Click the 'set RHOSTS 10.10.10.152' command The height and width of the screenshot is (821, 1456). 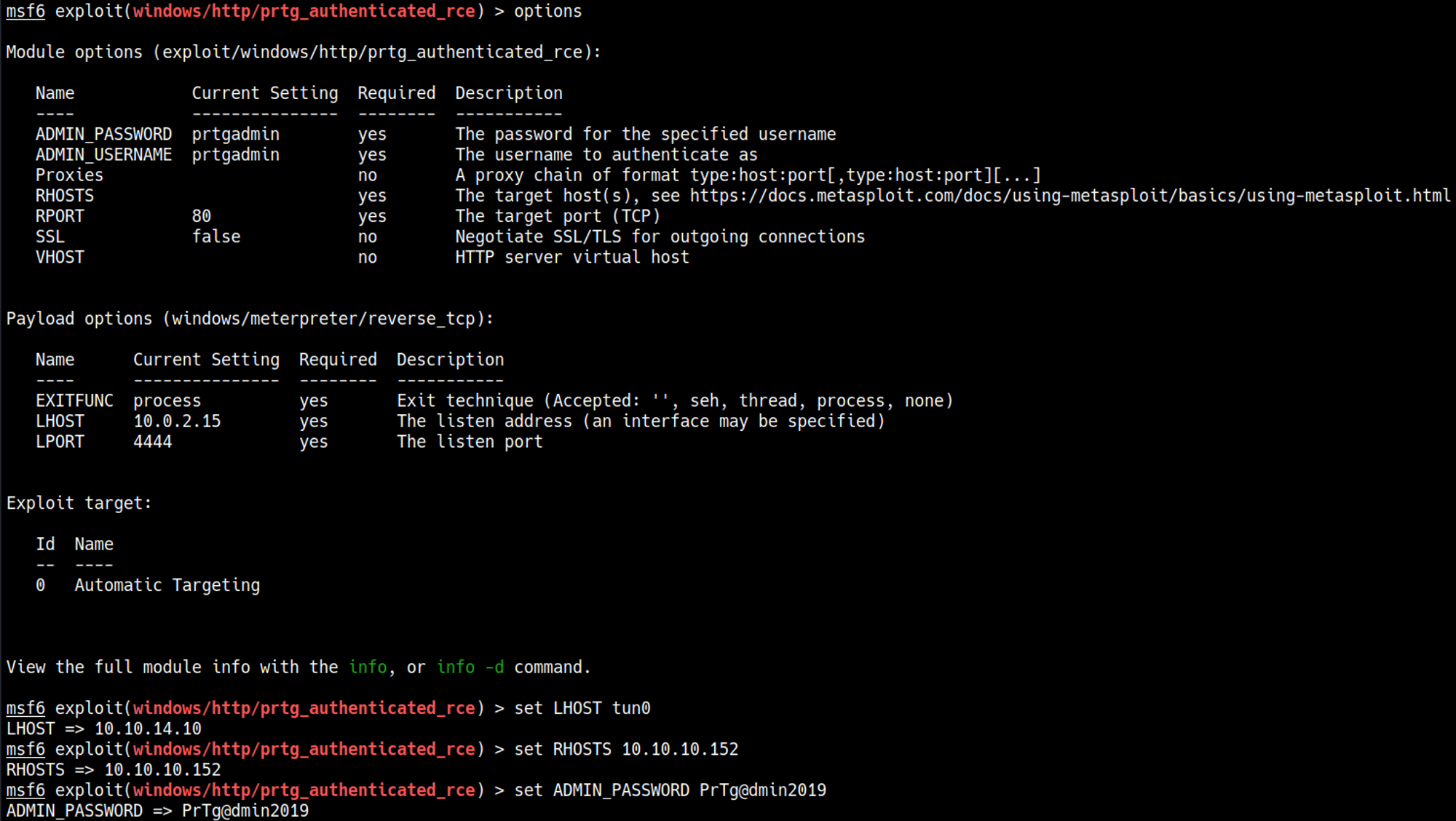626,749
